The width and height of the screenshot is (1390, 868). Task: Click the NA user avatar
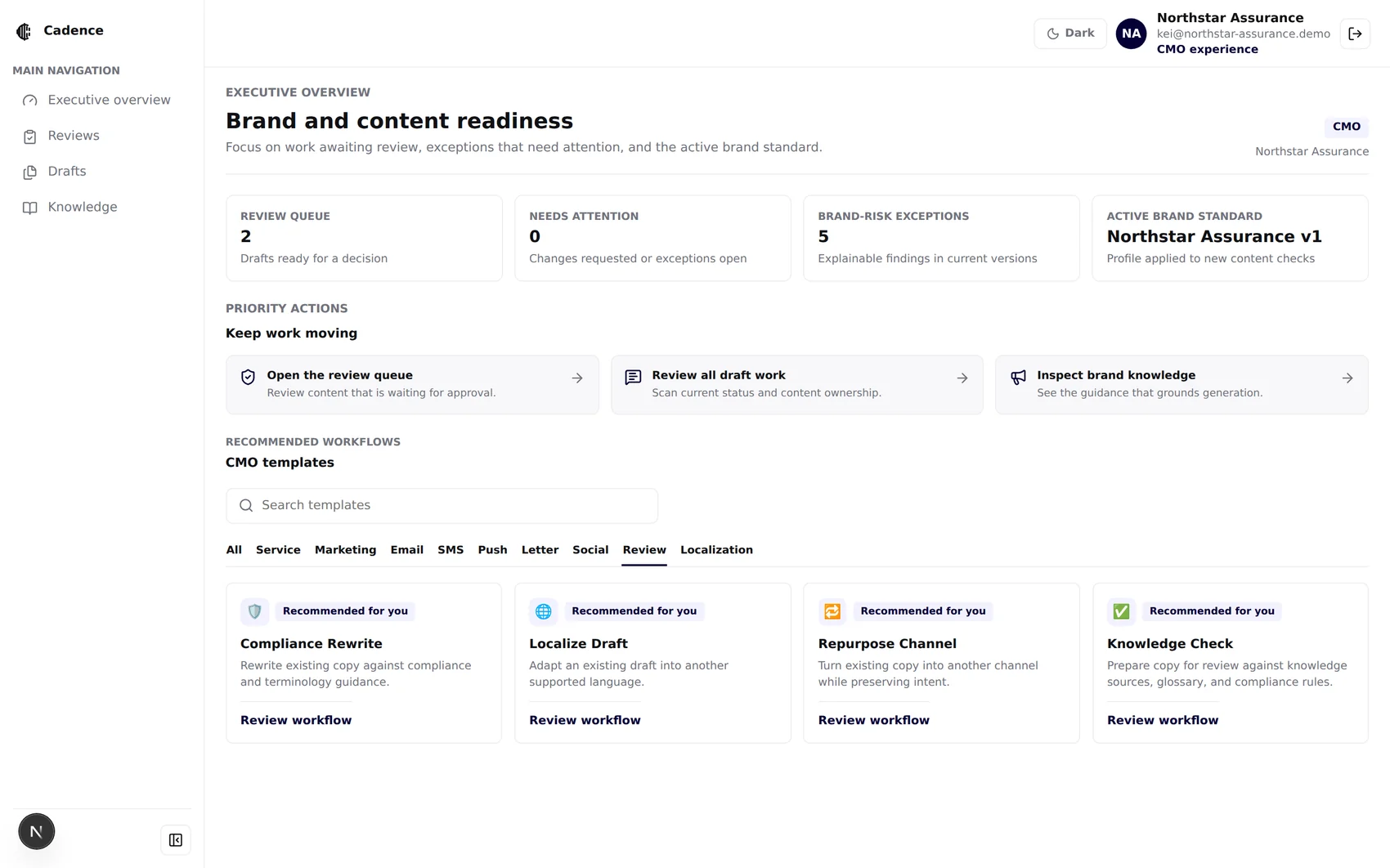1131,34
